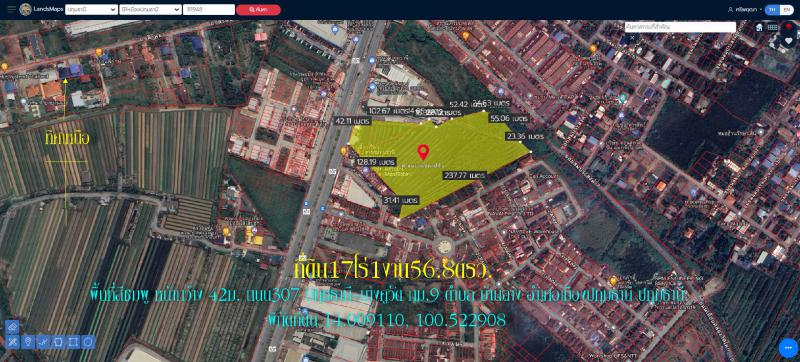Open the district dropdown

(x=151, y=9)
